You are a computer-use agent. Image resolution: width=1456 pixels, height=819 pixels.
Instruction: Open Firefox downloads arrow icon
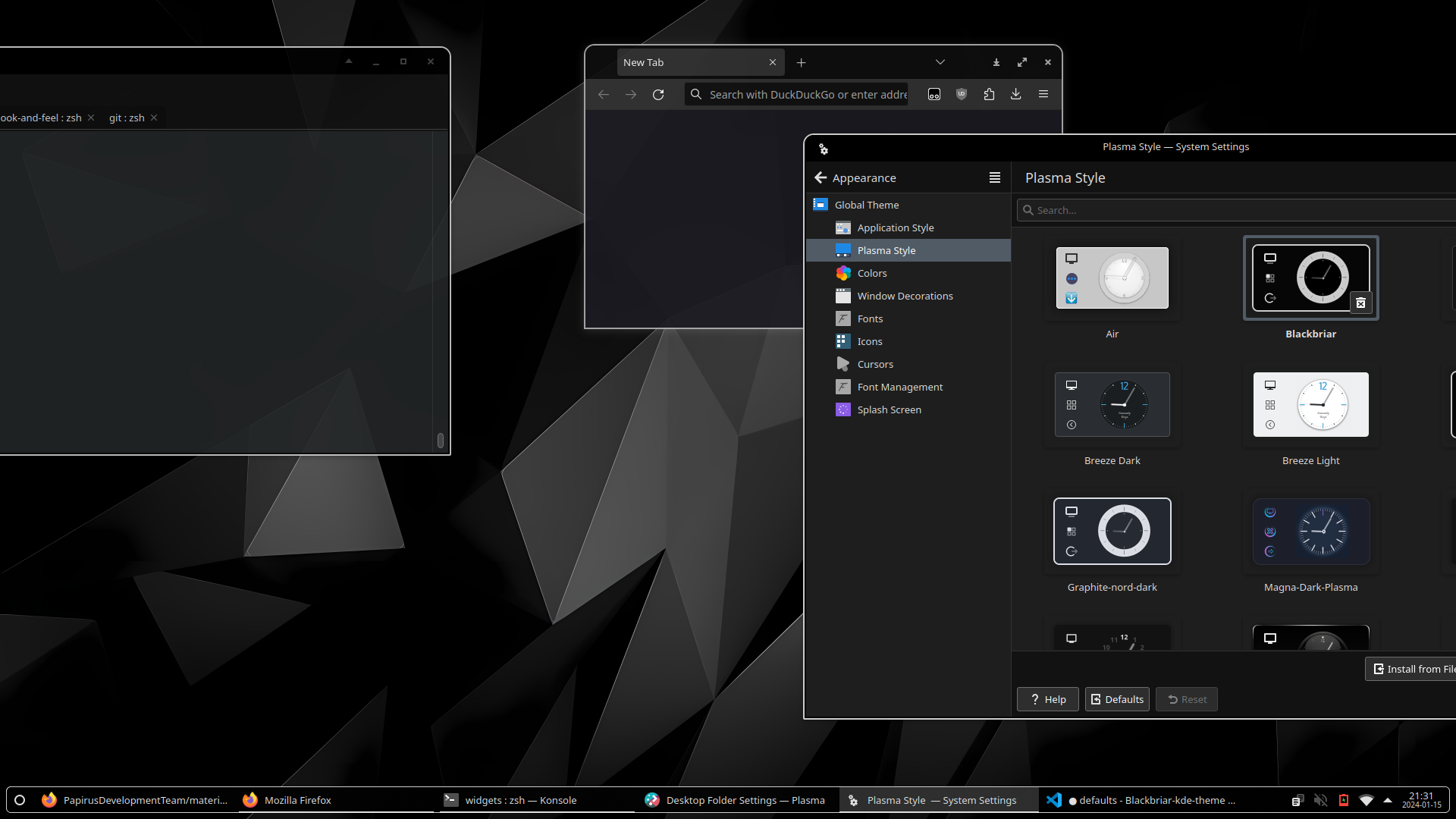tap(1016, 95)
